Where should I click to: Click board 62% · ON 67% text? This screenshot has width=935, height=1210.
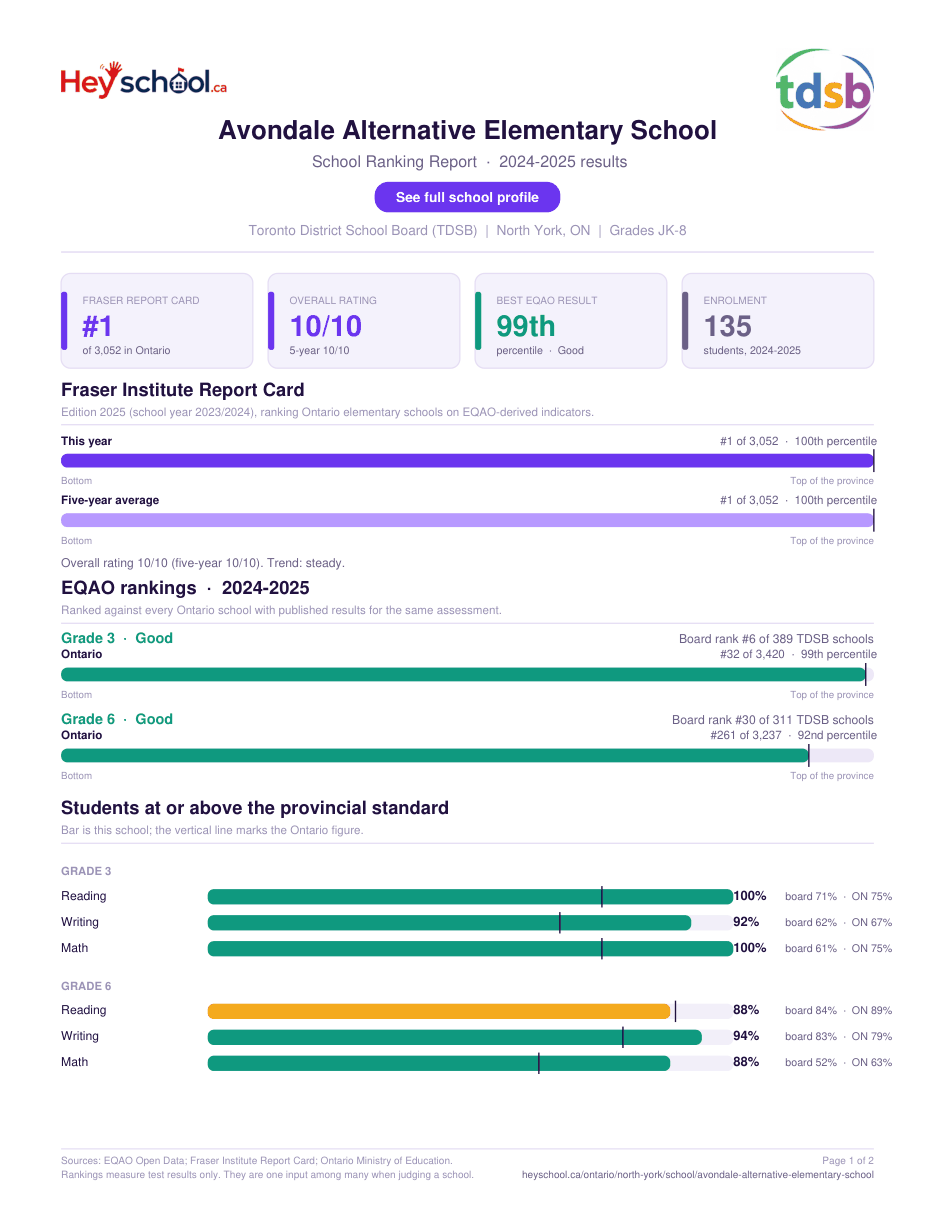pyautogui.click(x=838, y=923)
